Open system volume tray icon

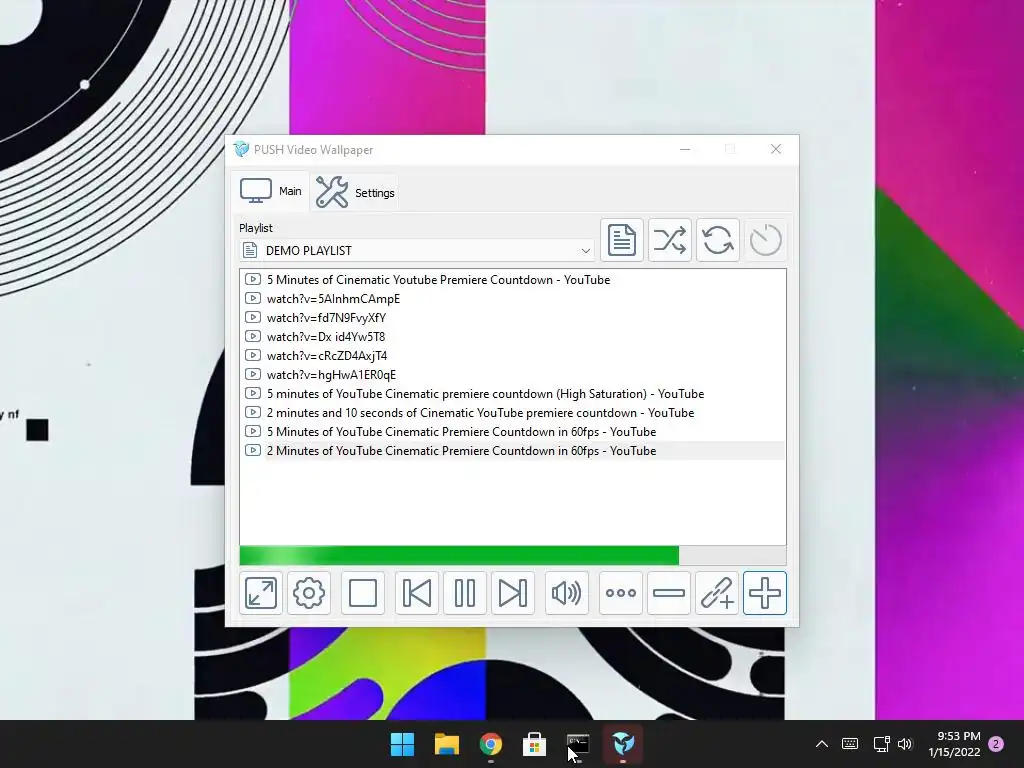pos(905,744)
